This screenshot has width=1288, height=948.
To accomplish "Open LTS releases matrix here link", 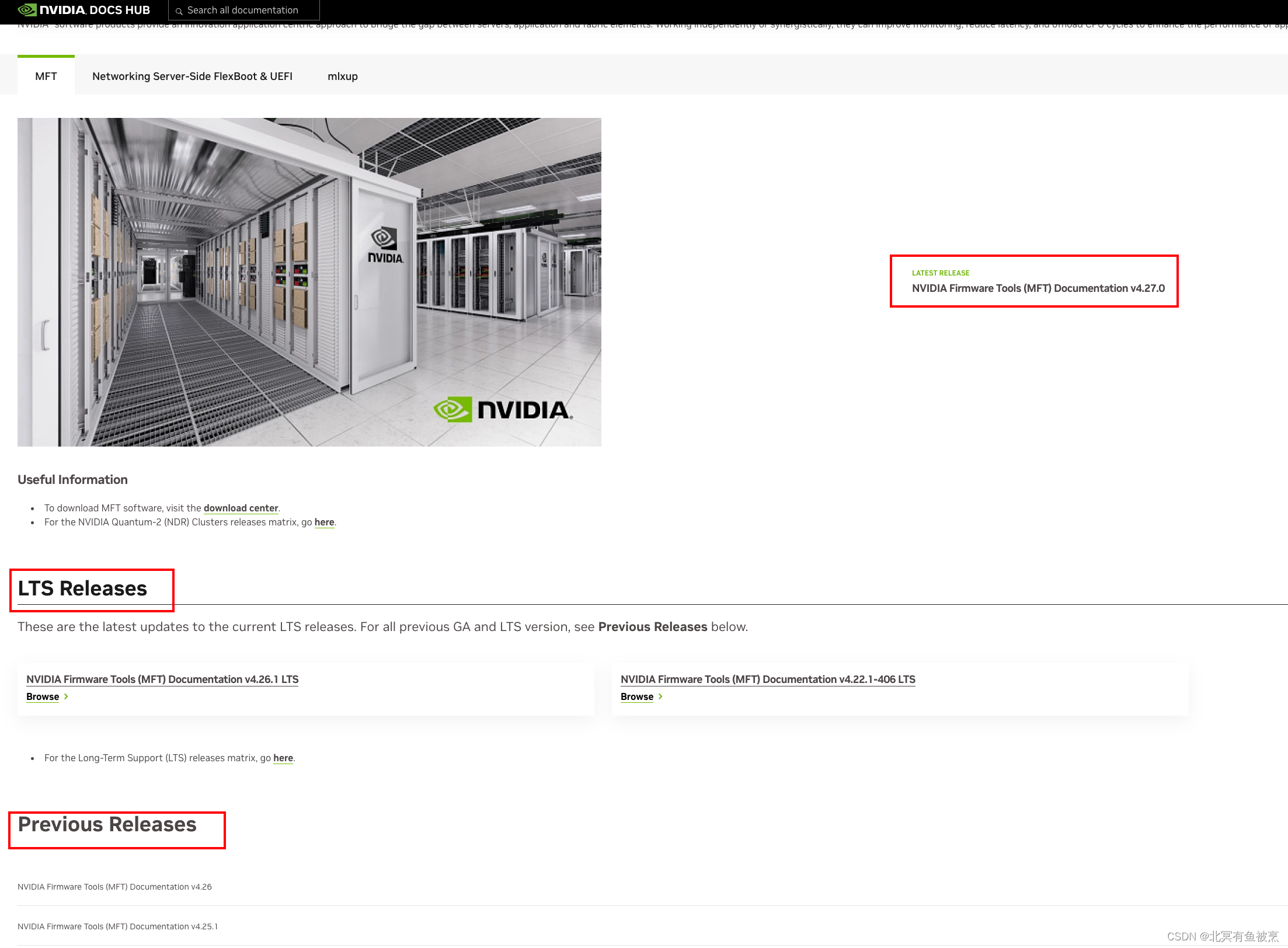I will tap(283, 758).
